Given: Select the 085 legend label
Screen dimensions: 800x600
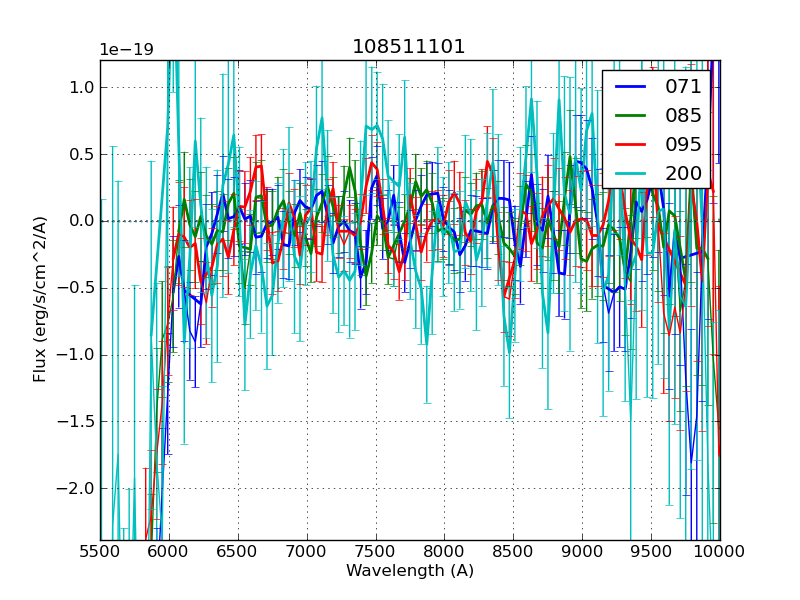Looking at the screenshot, I should click(x=683, y=116).
